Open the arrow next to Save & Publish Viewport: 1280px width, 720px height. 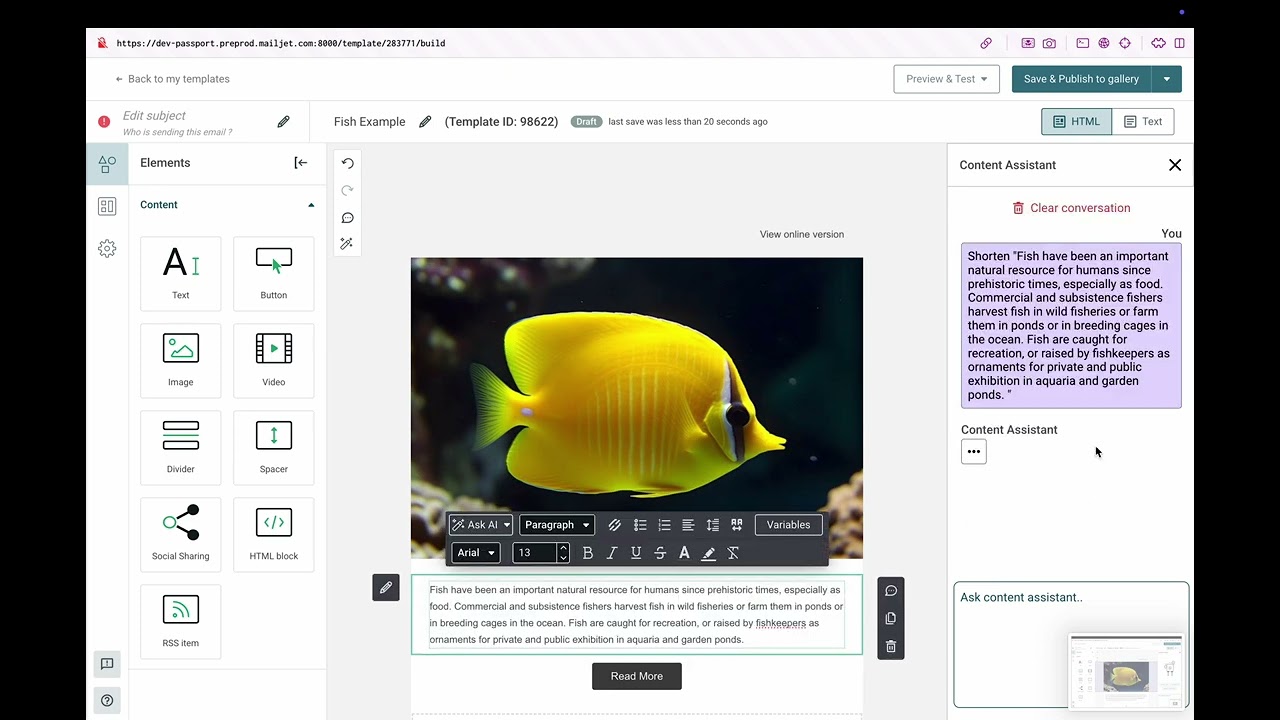(x=1167, y=79)
